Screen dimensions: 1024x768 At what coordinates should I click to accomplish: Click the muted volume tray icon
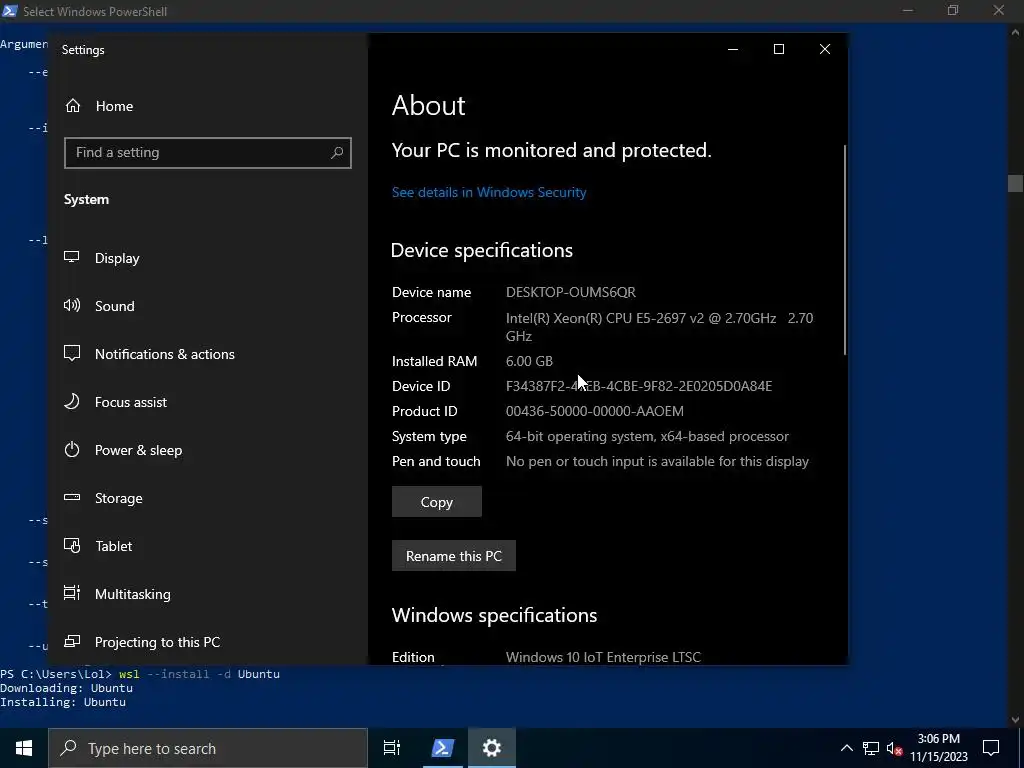tap(894, 749)
